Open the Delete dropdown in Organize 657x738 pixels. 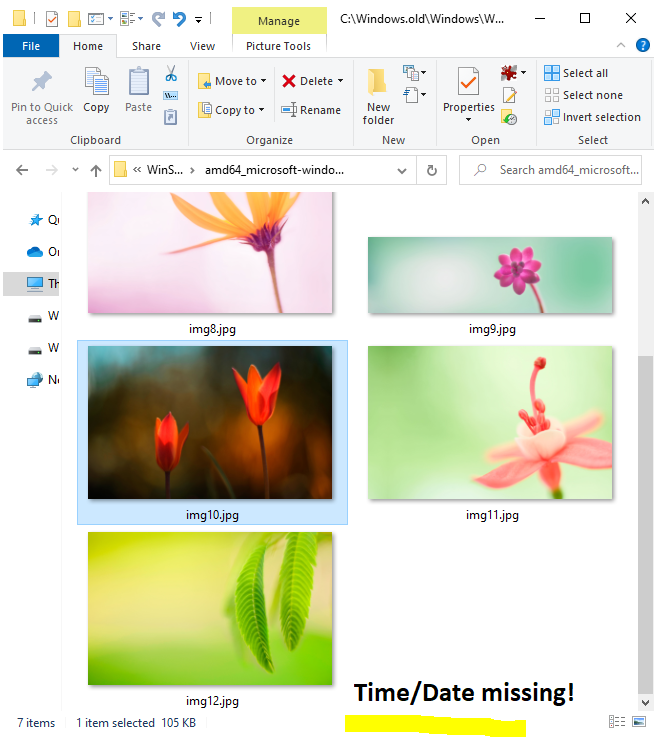312,81
